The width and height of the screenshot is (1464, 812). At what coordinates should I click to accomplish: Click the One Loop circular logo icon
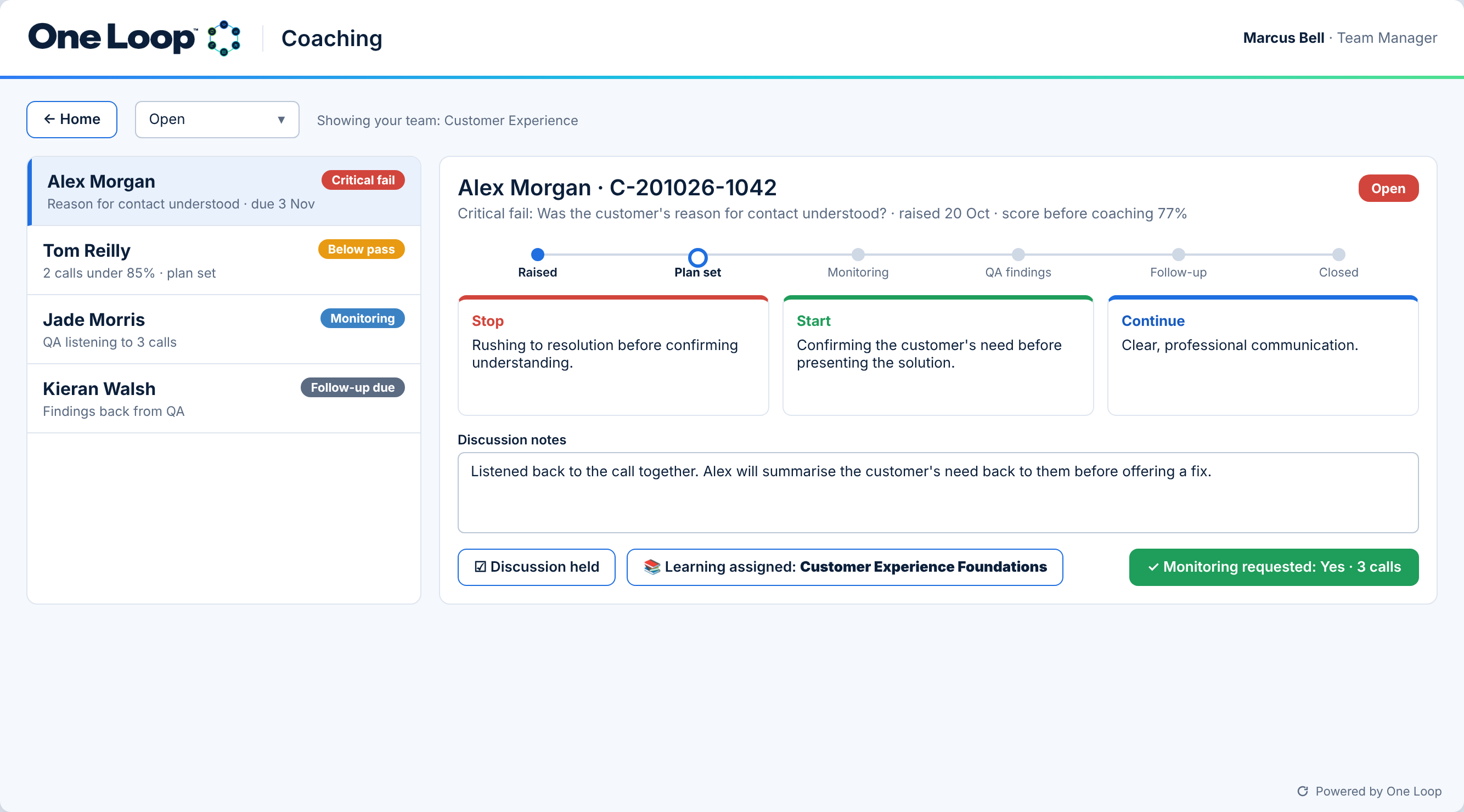click(224, 38)
